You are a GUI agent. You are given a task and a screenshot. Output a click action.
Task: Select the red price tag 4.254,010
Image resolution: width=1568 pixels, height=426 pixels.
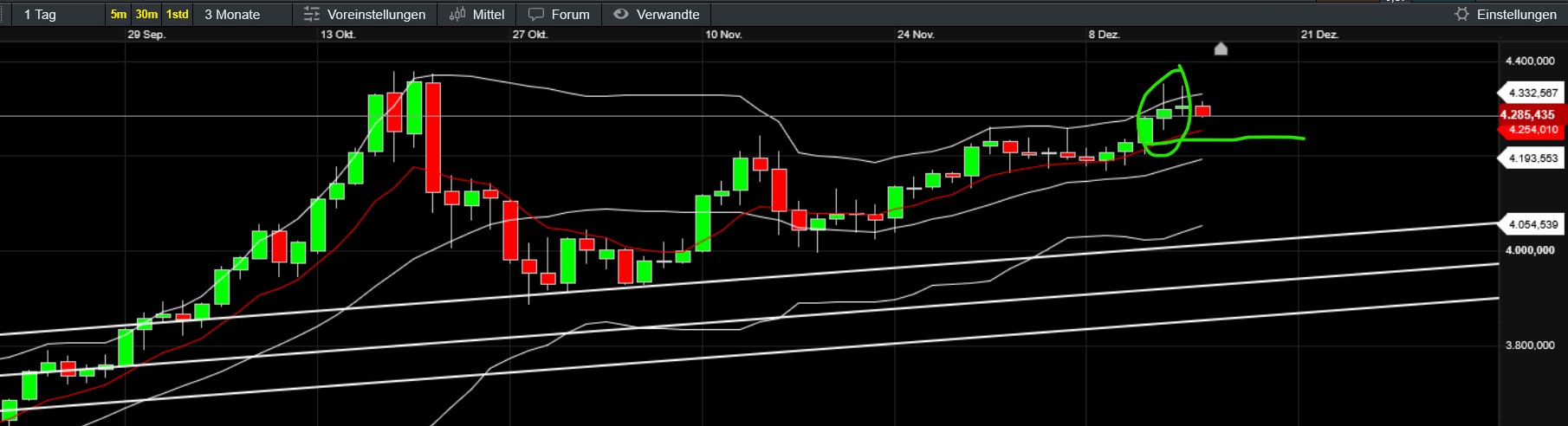pos(1531,130)
